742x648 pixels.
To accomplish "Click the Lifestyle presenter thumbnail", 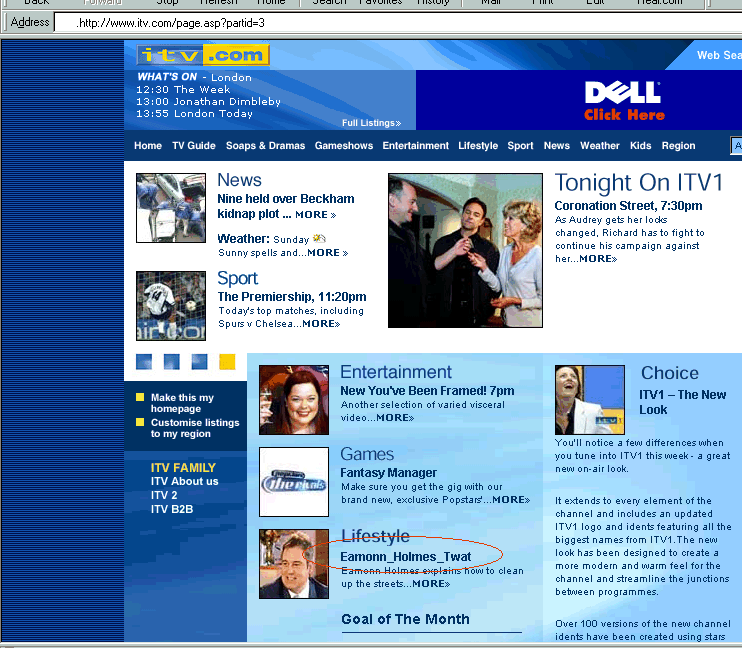I will [294, 564].
